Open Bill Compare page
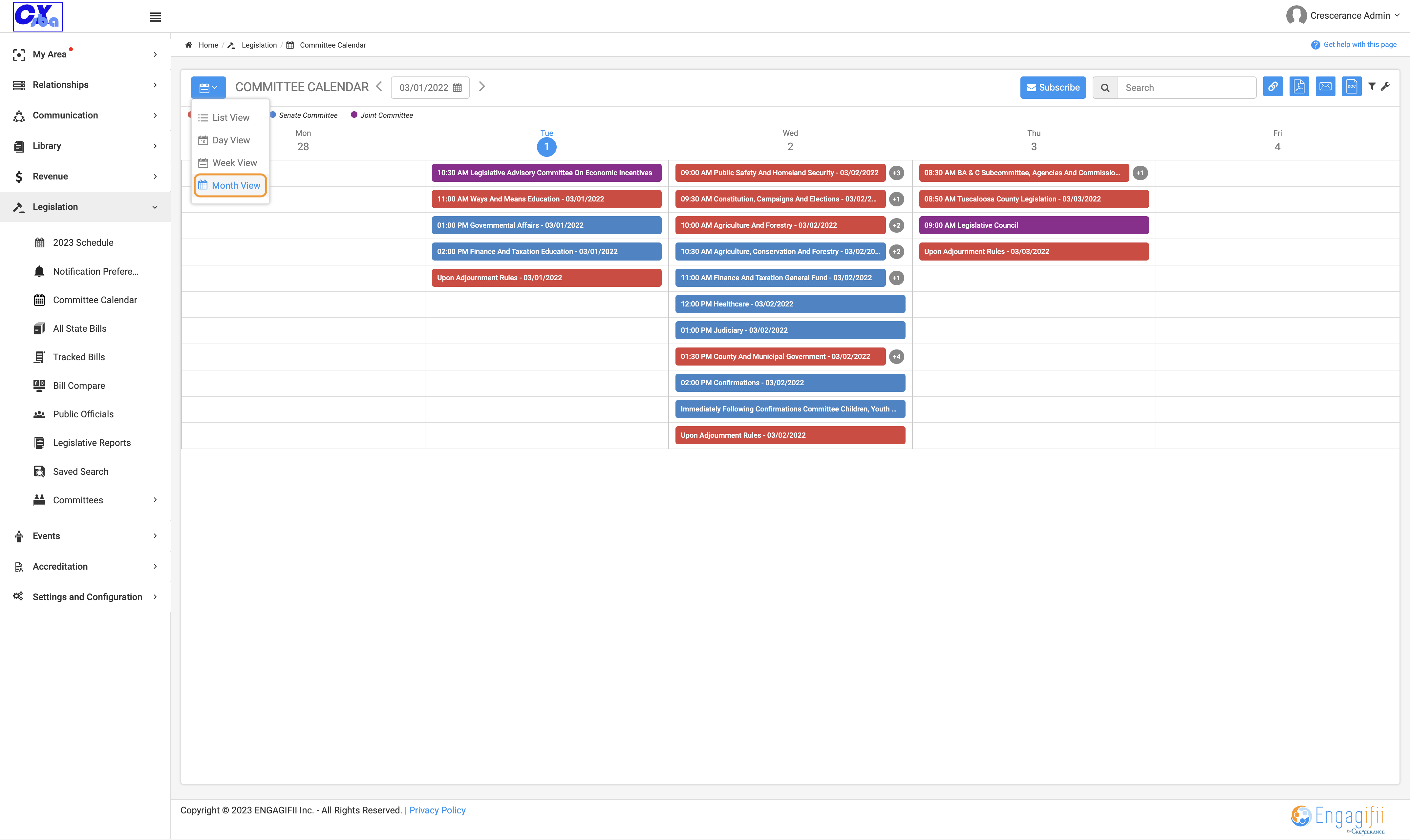Screen dimensions: 1410x840 point(69,386)
